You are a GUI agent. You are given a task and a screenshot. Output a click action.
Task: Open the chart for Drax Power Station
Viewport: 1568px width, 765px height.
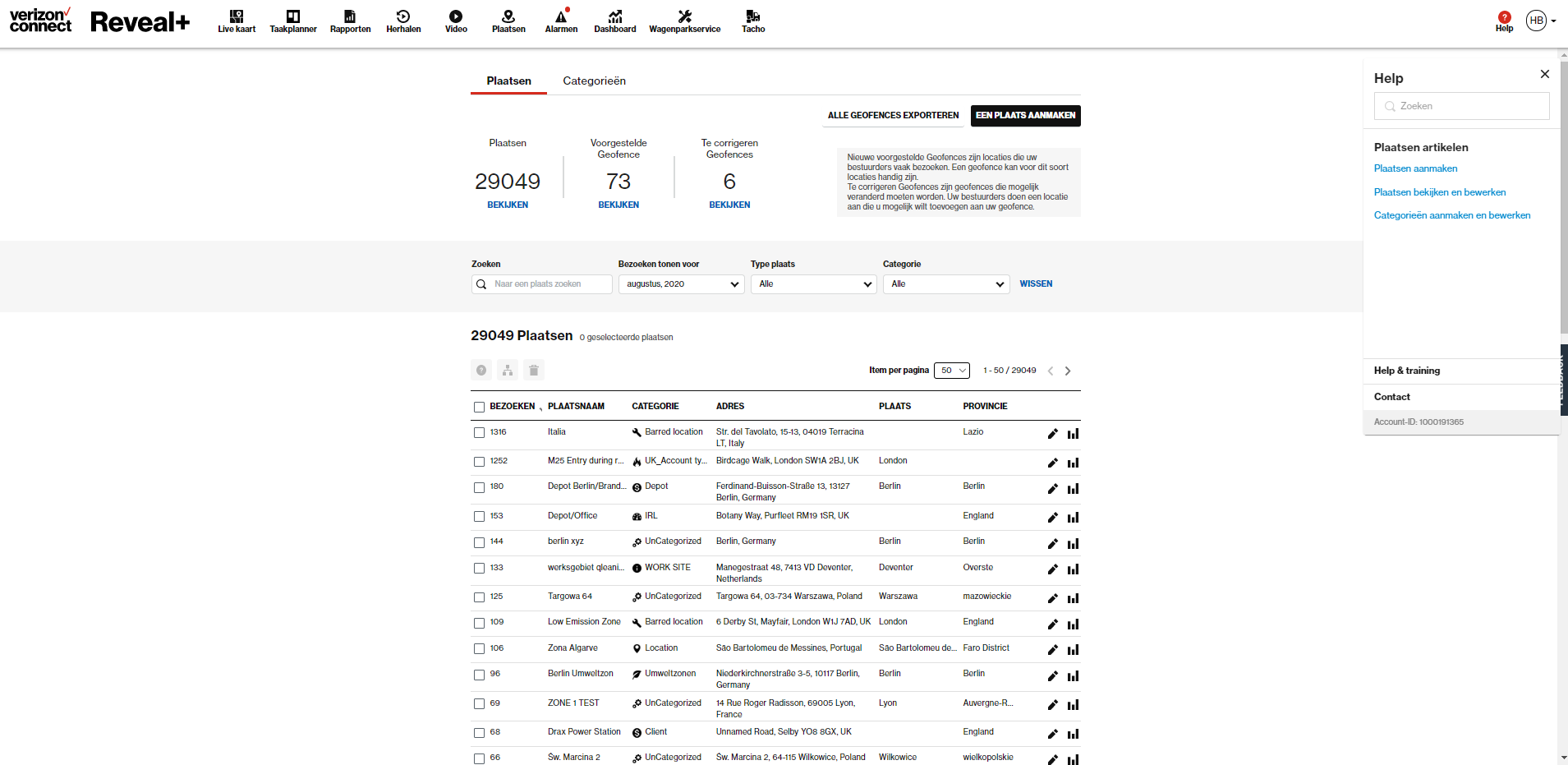[1073, 734]
